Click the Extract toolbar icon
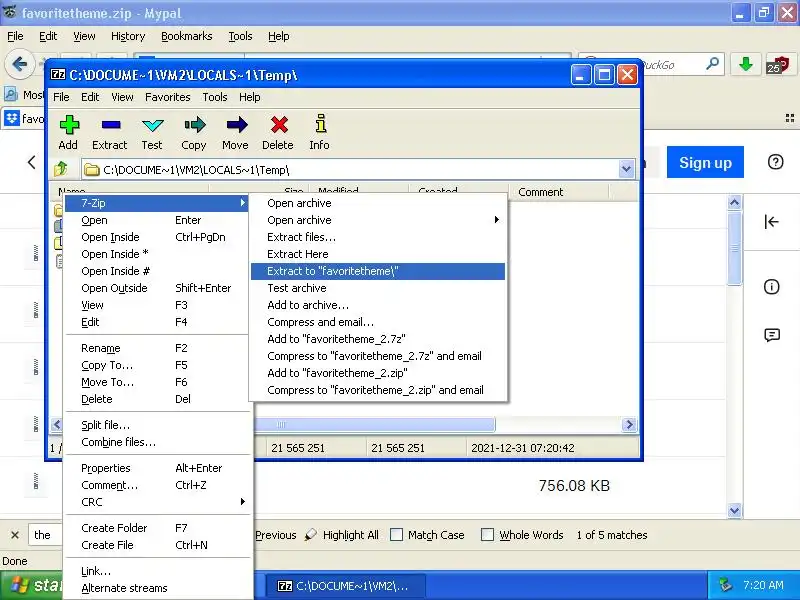800x600 pixels. (x=111, y=125)
